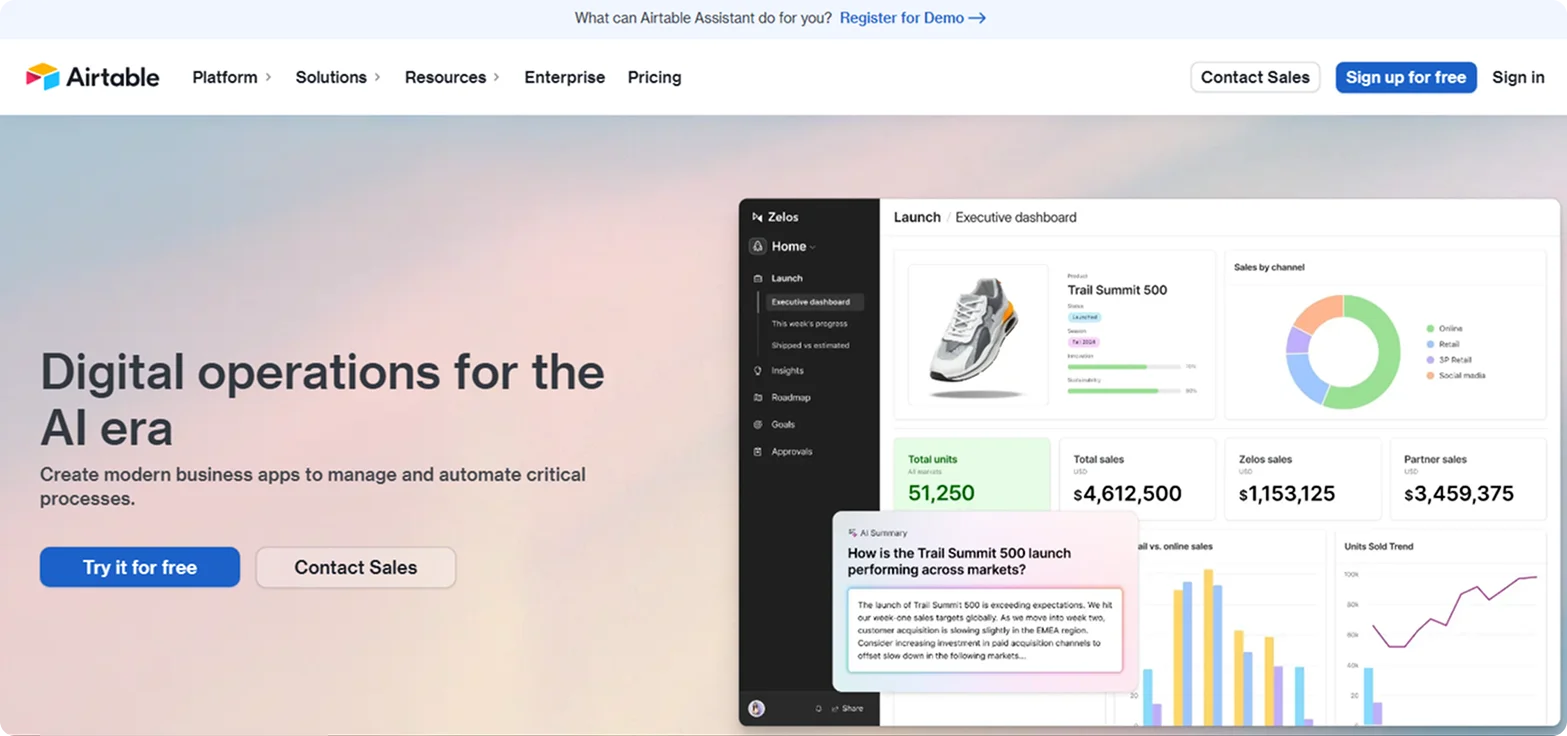The height and width of the screenshot is (736, 1567).
Task: Click the Sales by channel heading
Action: (x=1269, y=267)
